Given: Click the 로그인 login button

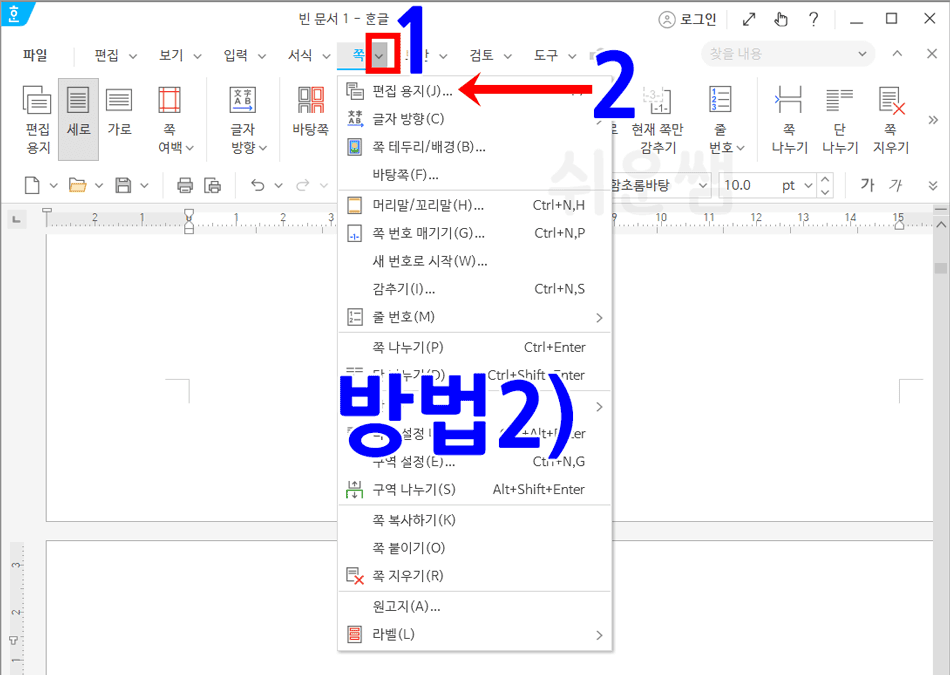Looking at the screenshot, I should point(688,19).
